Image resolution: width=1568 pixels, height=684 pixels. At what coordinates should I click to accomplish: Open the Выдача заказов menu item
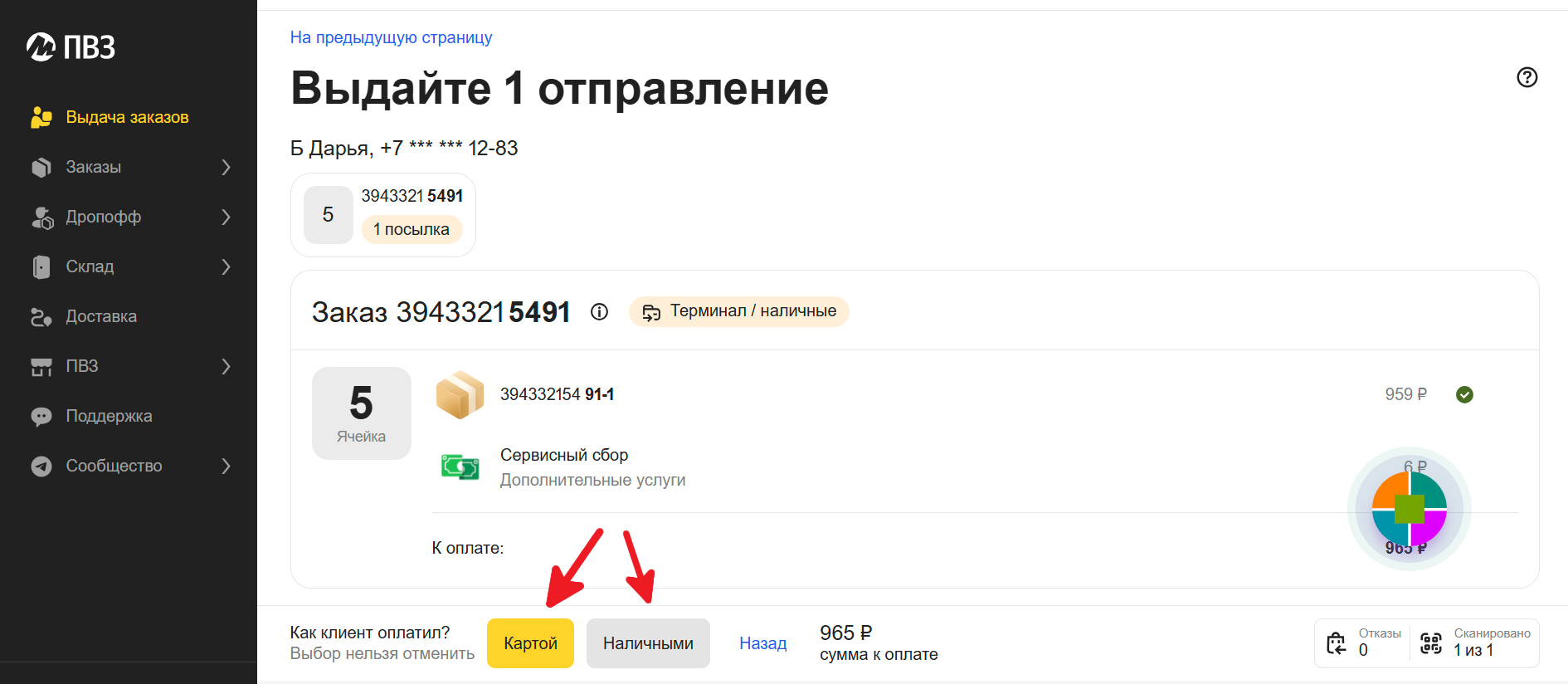(x=129, y=117)
